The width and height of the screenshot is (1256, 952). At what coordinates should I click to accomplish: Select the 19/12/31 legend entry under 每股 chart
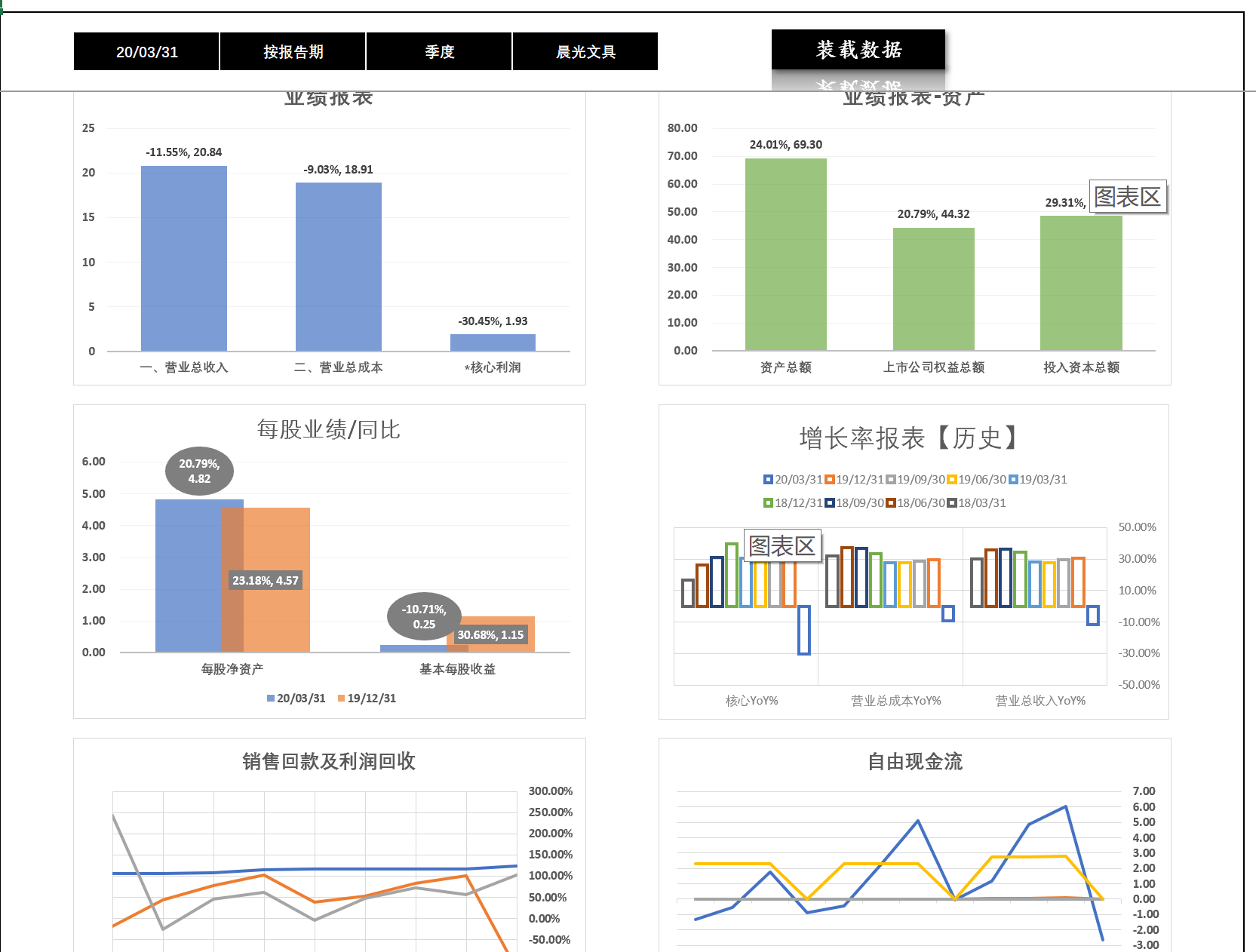[367, 699]
